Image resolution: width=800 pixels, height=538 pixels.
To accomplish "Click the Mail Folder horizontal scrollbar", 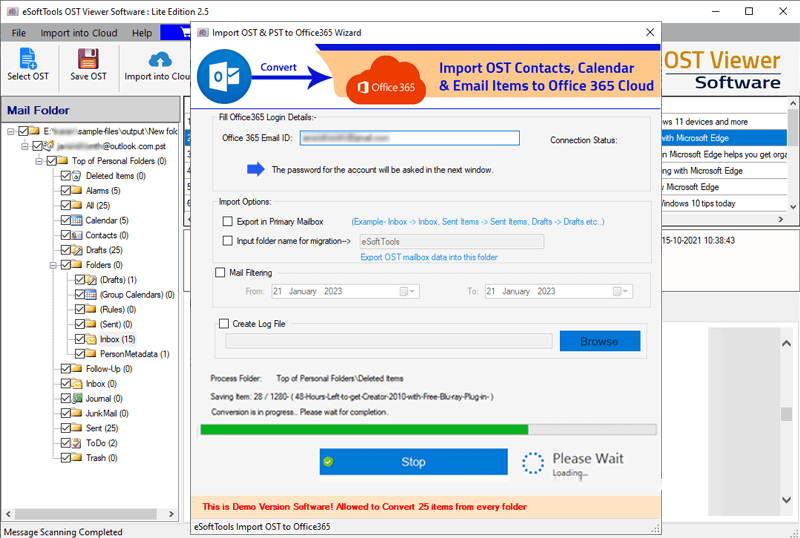I will [86, 514].
